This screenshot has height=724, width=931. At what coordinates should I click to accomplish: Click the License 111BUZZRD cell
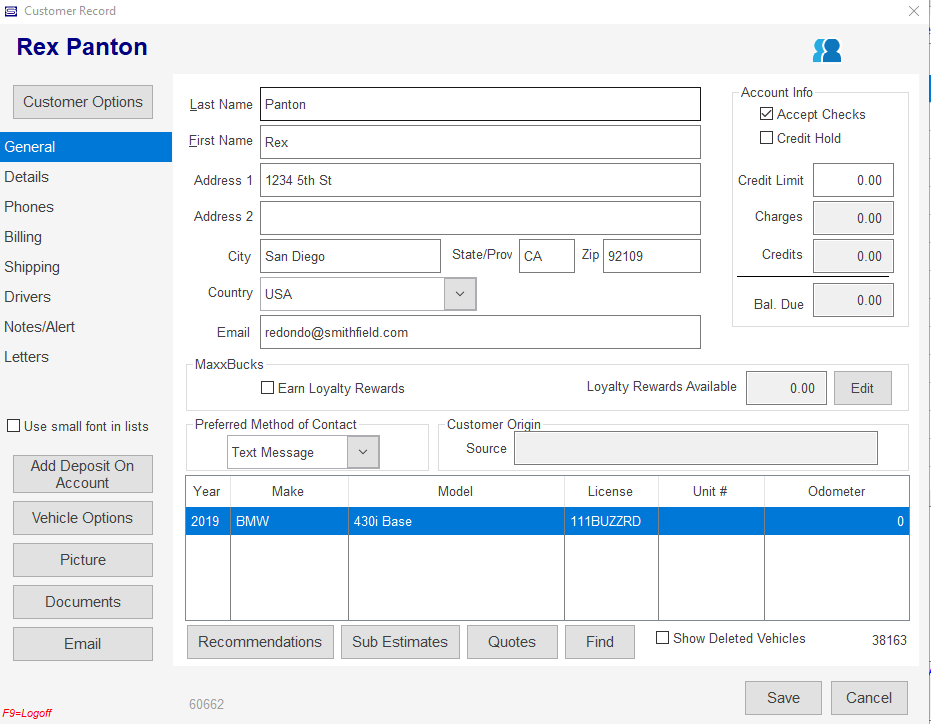pos(611,521)
